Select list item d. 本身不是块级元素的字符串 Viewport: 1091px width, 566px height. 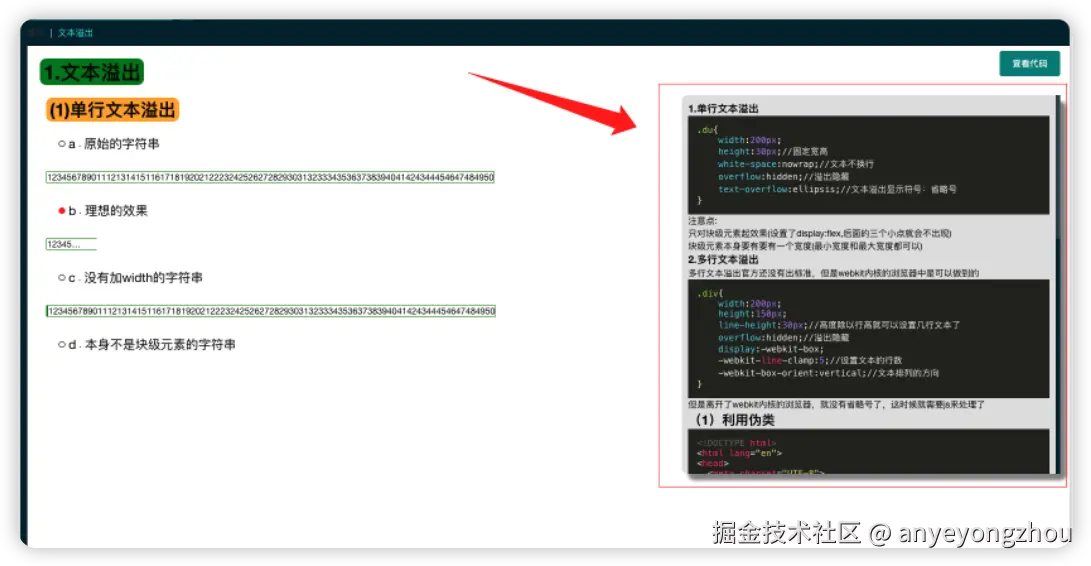pos(147,345)
